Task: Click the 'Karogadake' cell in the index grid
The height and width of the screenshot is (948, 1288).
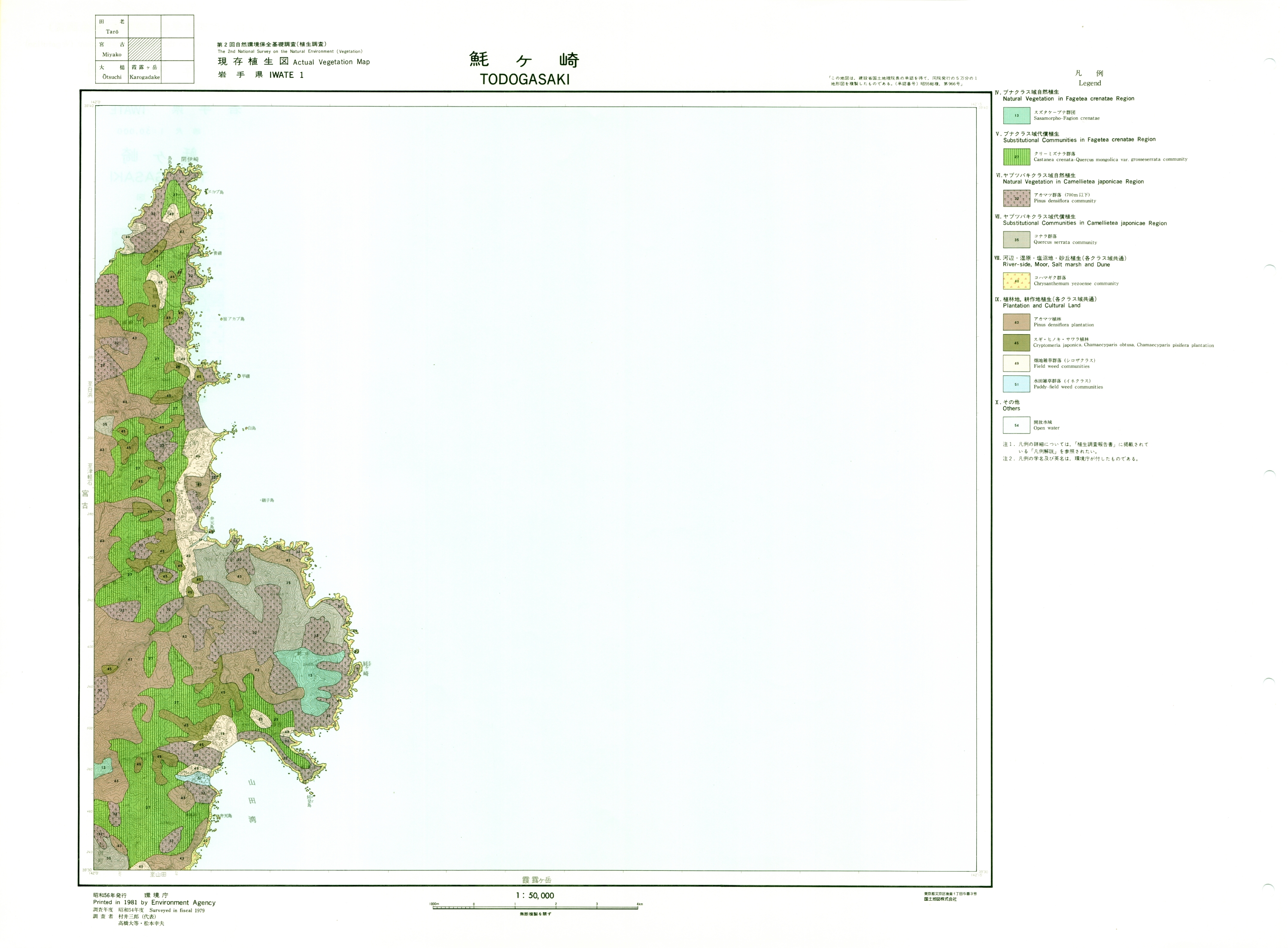Action: (x=145, y=72)
